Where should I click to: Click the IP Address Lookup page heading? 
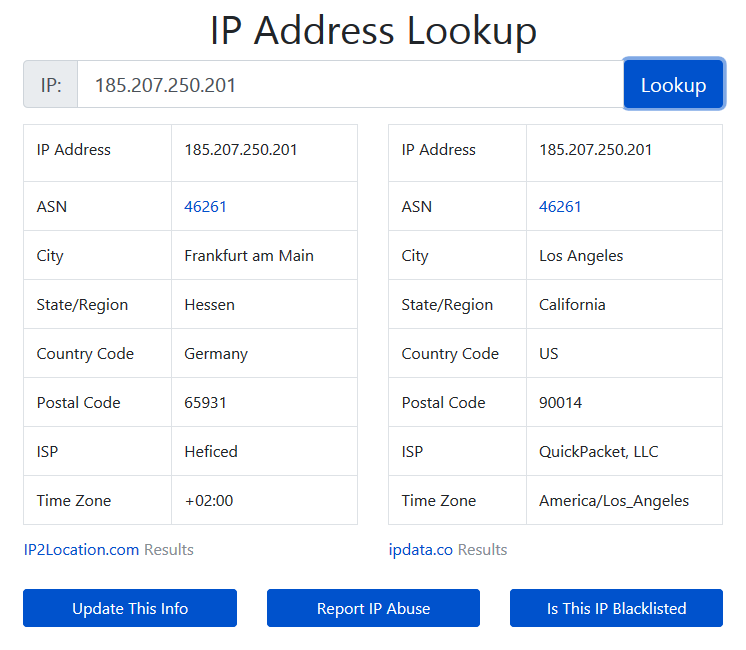click(373, 31)
